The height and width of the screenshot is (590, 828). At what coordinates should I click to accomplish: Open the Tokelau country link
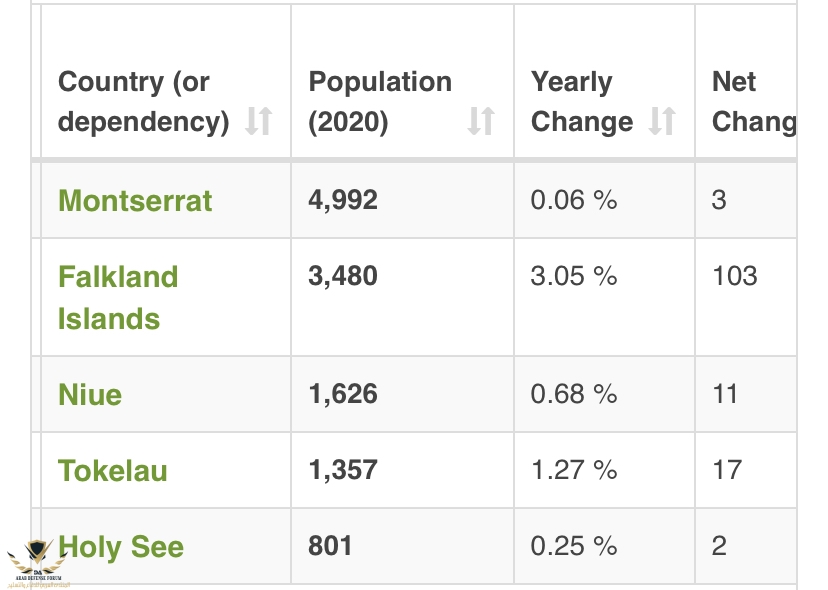point(112,471)
